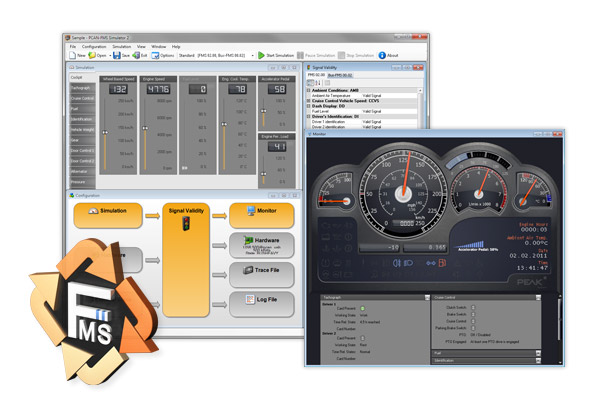Open the About info icon
This screenshot has width=600, height=418.
tap(380, 55)
